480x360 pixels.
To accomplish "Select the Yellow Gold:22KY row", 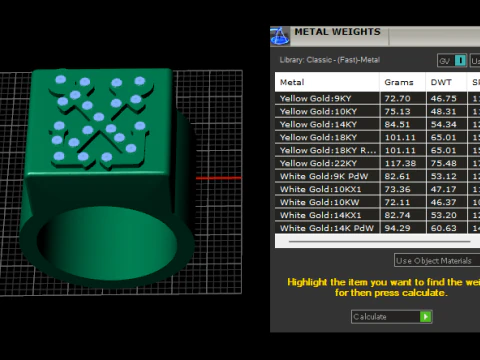I will click(377, 164).
